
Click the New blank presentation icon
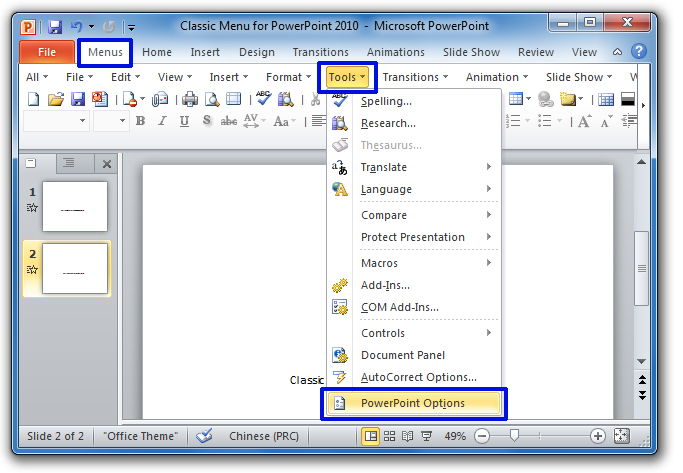pyautogui.click(x=33, y=99)
